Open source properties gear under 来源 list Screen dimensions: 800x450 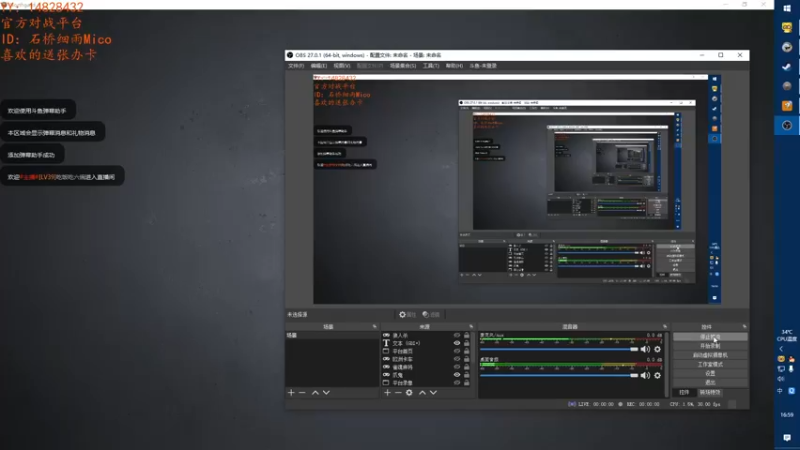tap(409, 393)
